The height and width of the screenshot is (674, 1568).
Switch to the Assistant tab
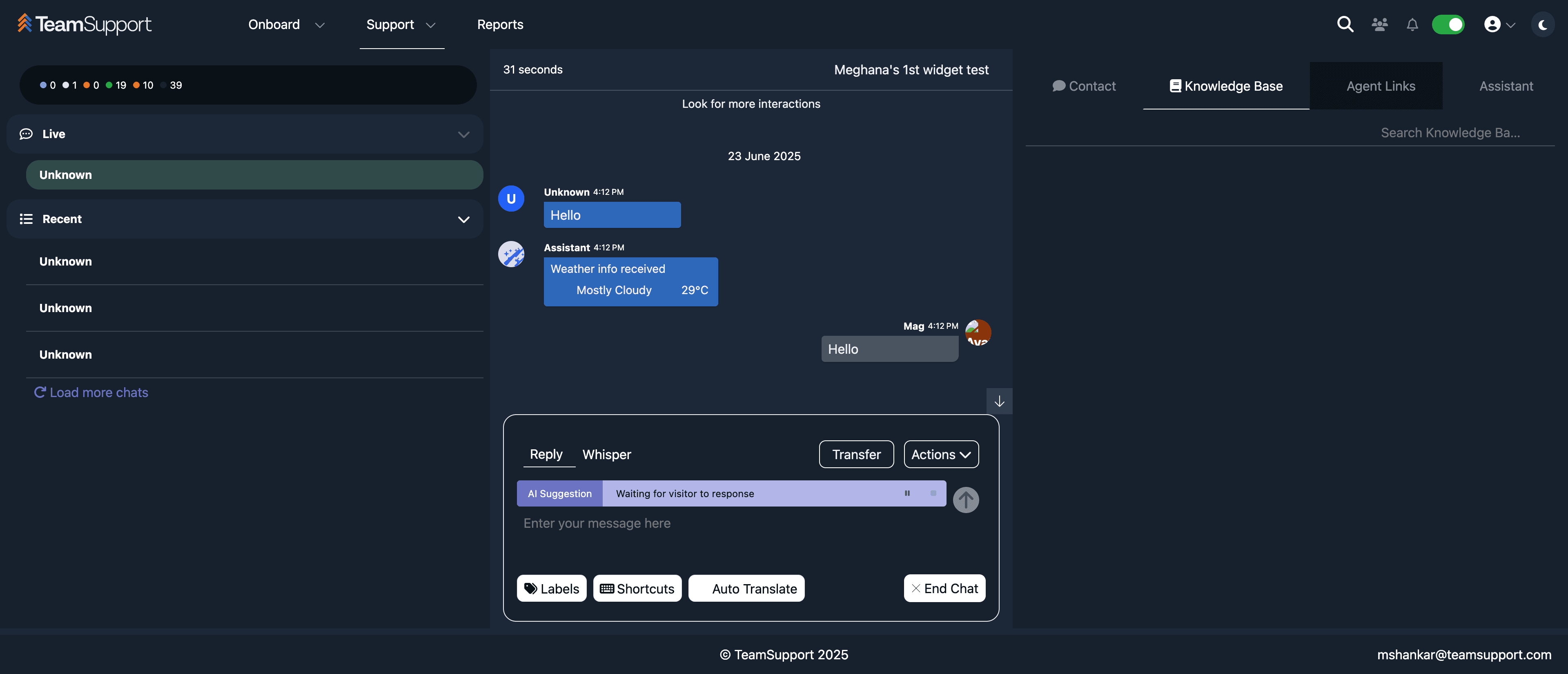click(1506, 87)
